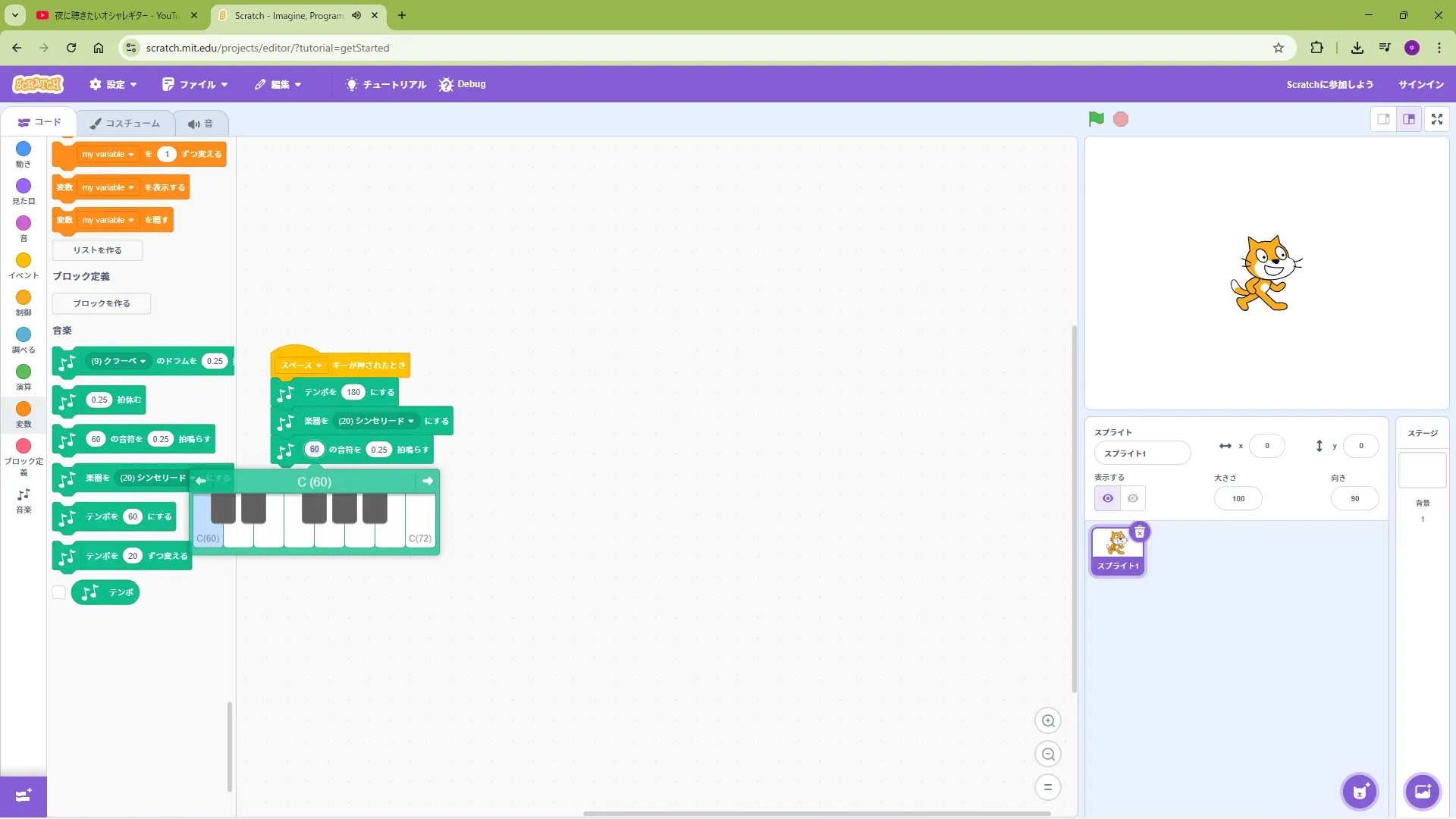
Task: Open the add extension button
Action: click(24, 795)
